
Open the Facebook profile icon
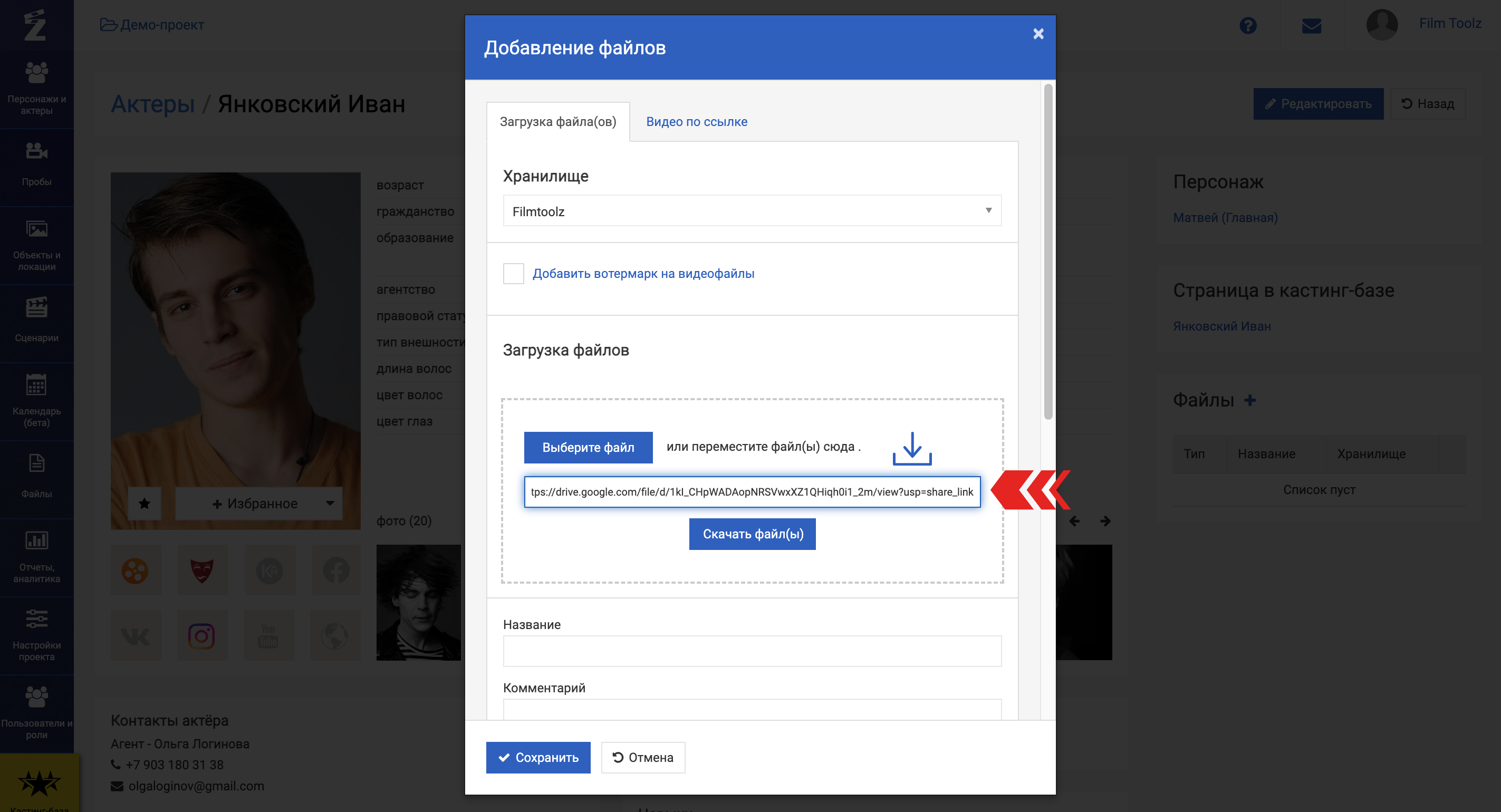point(336,571)
